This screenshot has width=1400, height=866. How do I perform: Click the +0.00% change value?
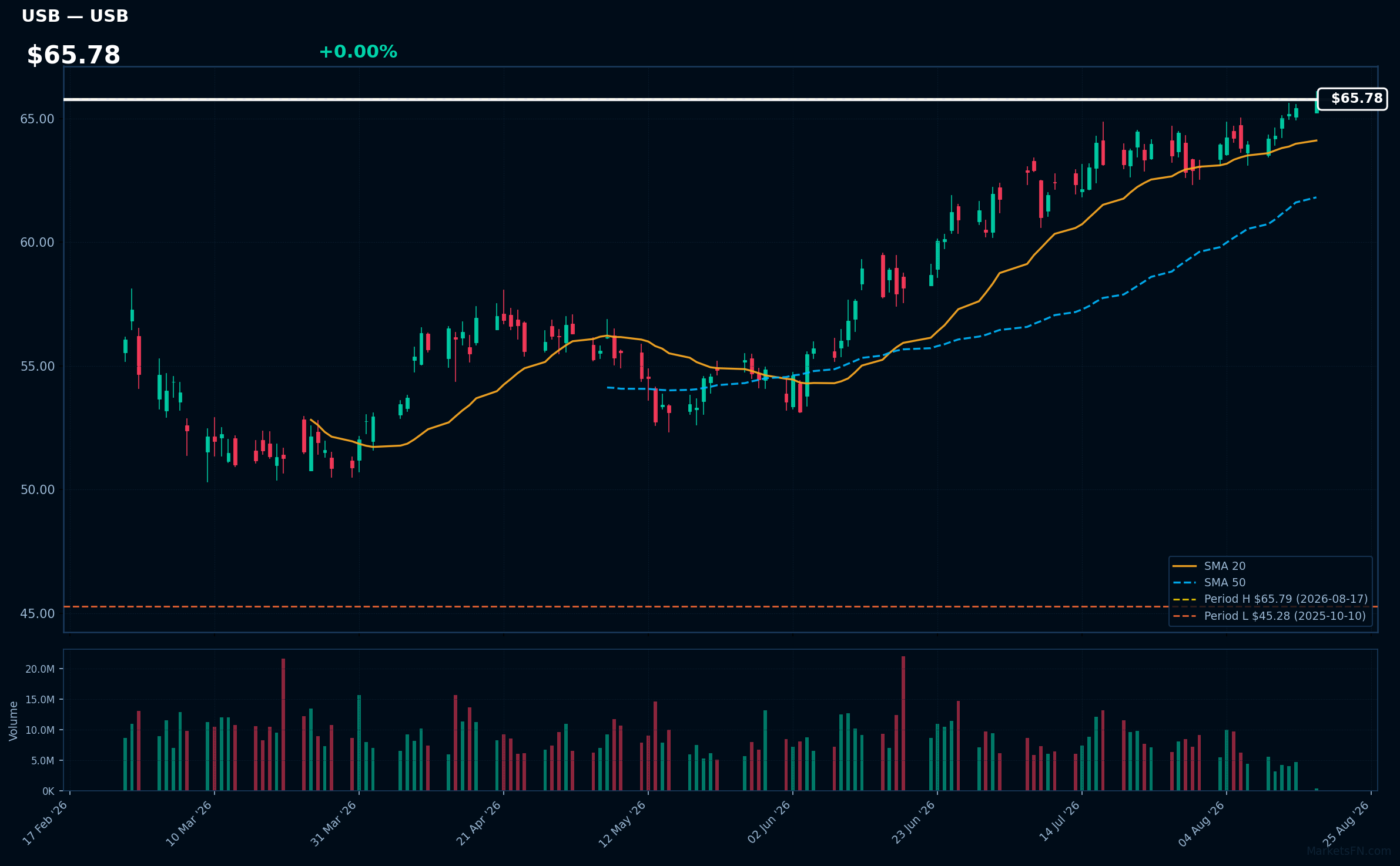(x=358, y=52)
